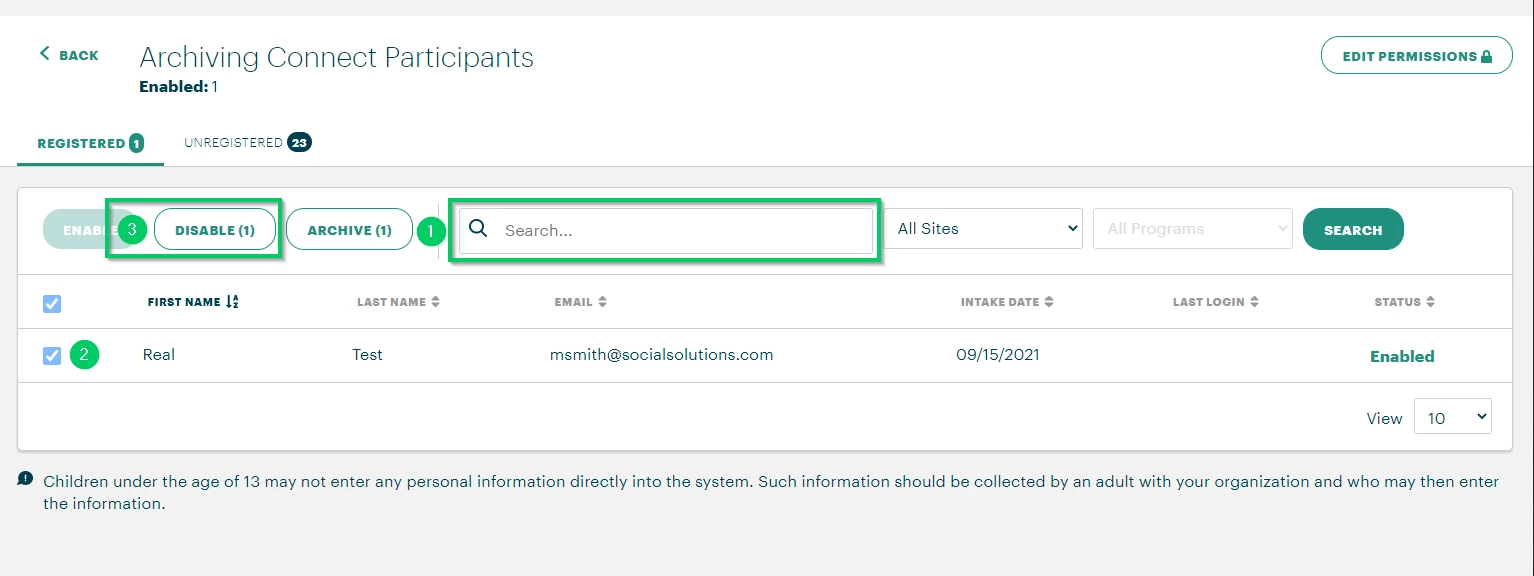The width and height of the screenshot is (1534, 576).
Task: Click the green Search button
Action: 1353,229
